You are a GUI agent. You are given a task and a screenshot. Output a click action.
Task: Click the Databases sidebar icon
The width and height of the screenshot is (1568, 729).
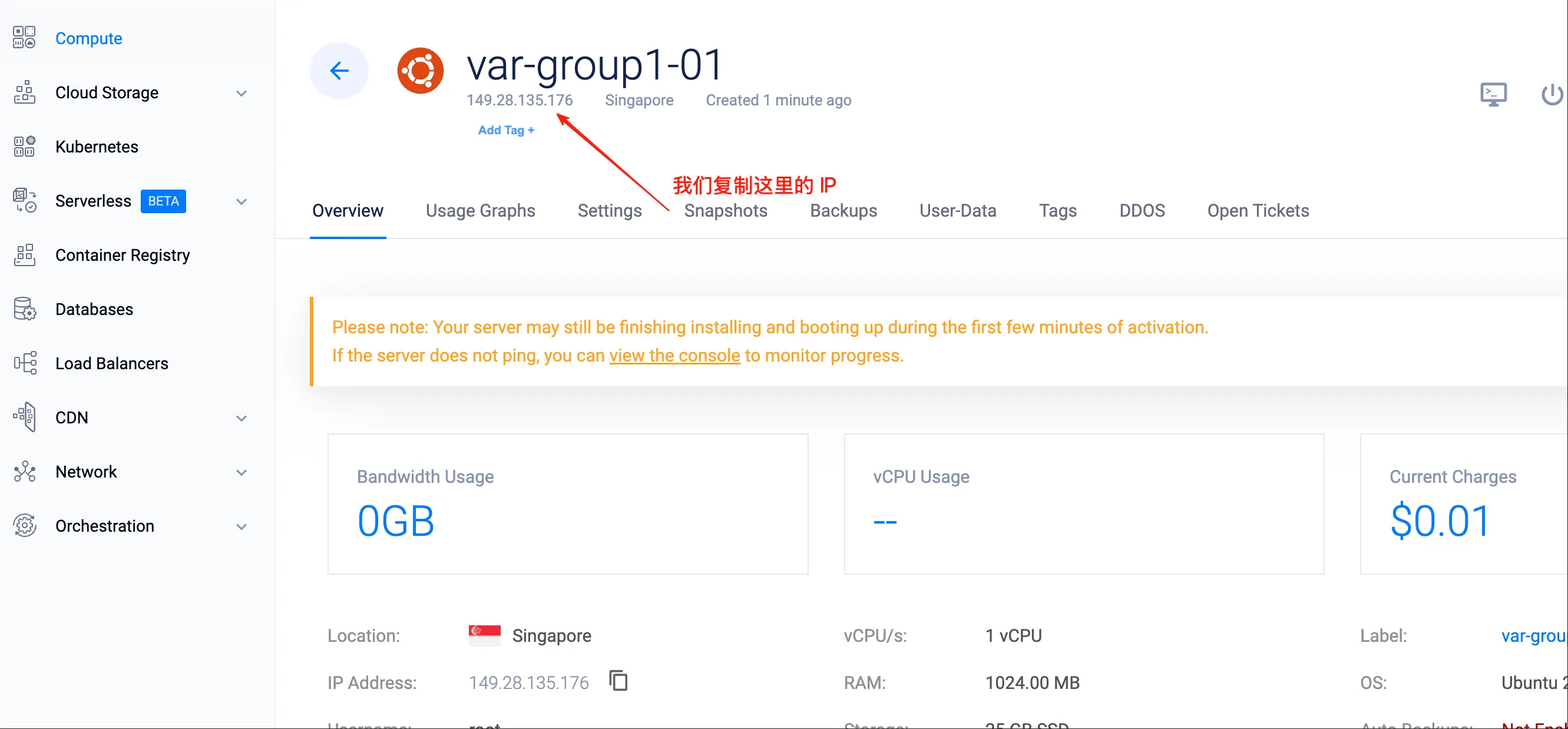coord(24,309)
